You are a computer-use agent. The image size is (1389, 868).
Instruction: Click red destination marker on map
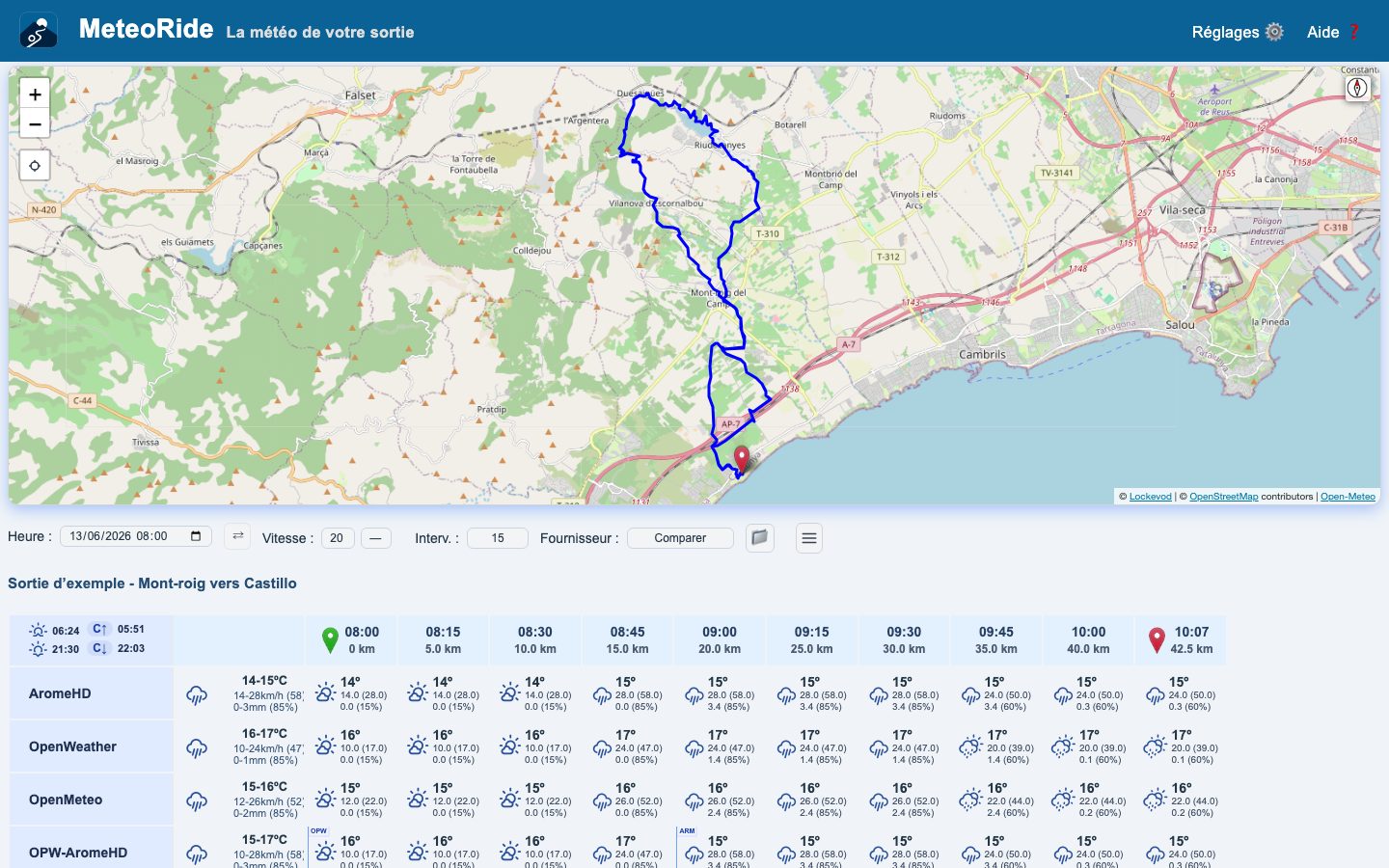pyautogui.click(x=741, y=459)
